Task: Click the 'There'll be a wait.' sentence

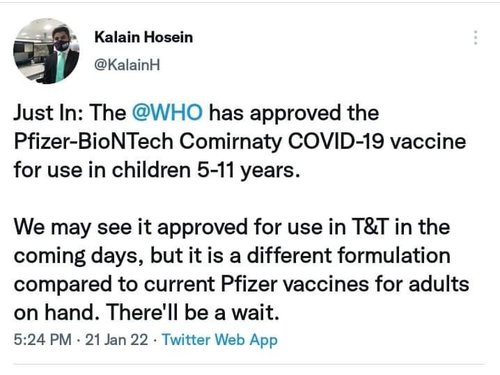Action: pos(193,313)
